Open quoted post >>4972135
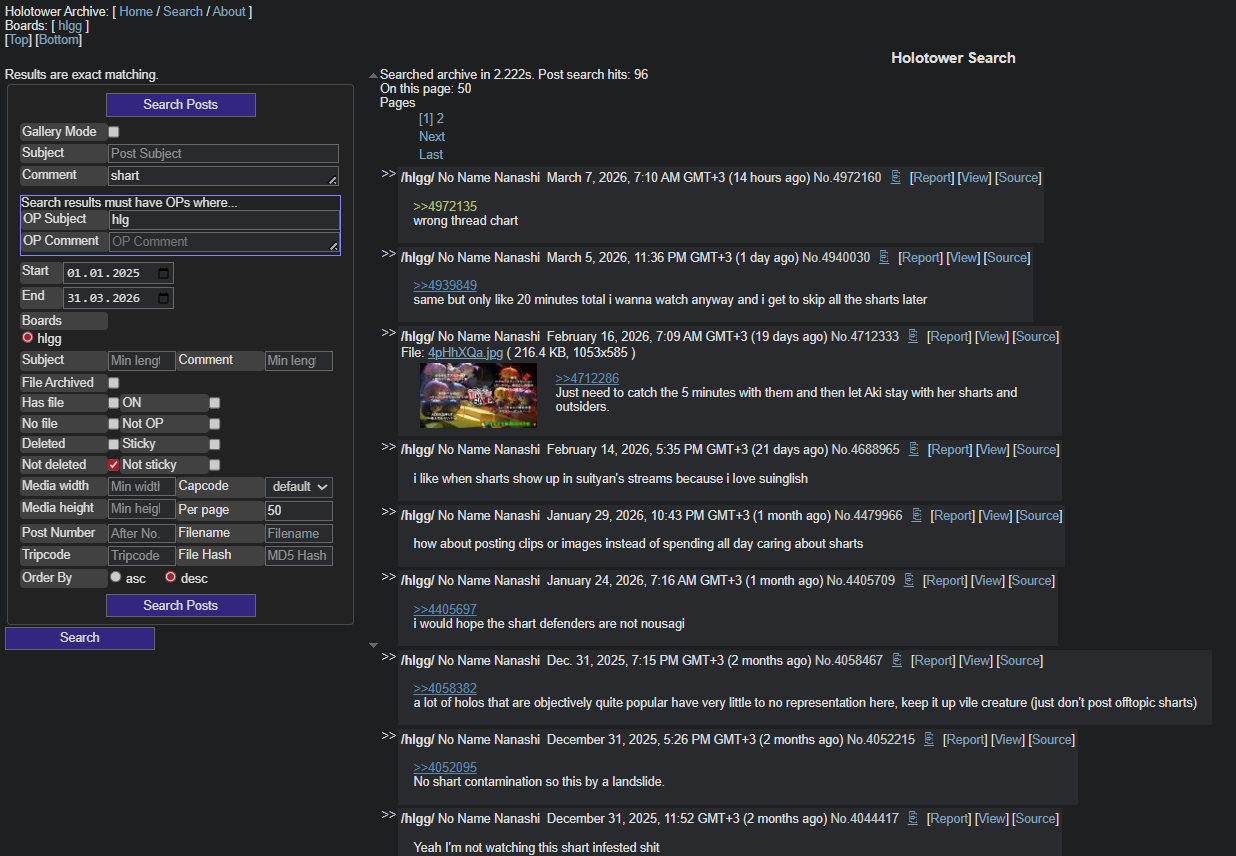1236x856 pixels. coord(445,206)
